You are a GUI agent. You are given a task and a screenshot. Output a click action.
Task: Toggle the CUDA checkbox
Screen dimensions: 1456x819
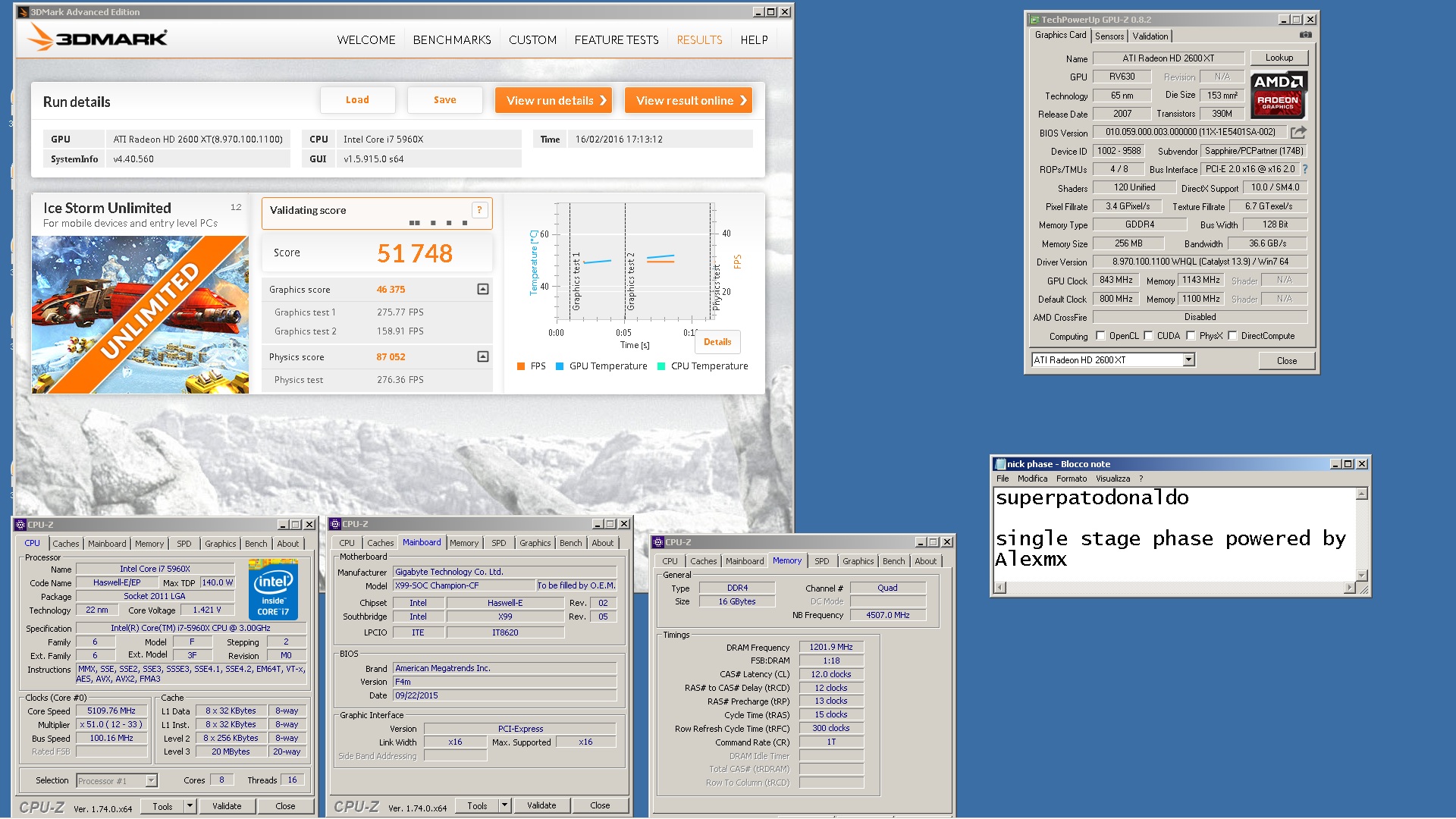1148,336
